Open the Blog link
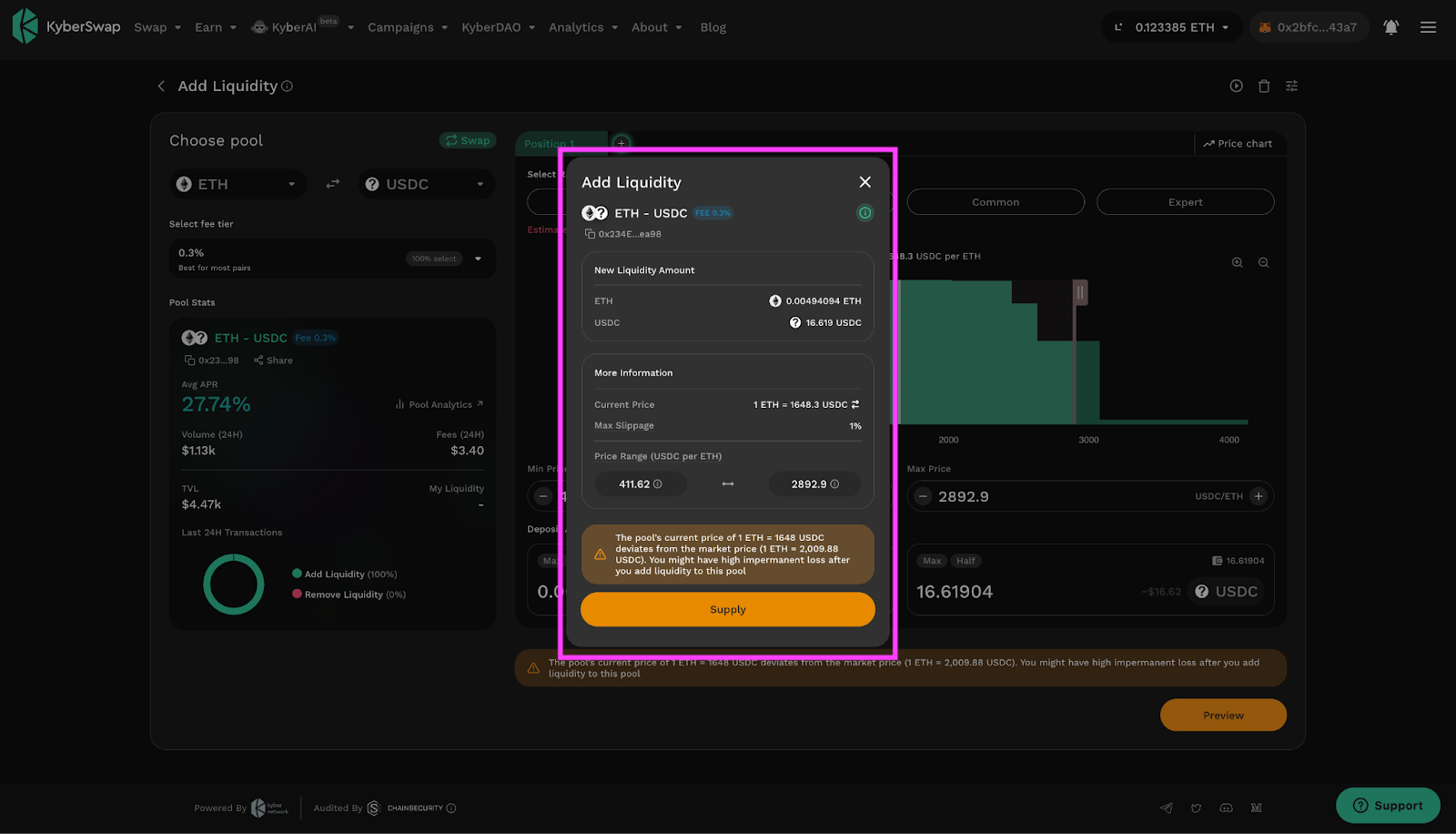The height and width of the screenshot is (834, 1456). click(713, 27)
